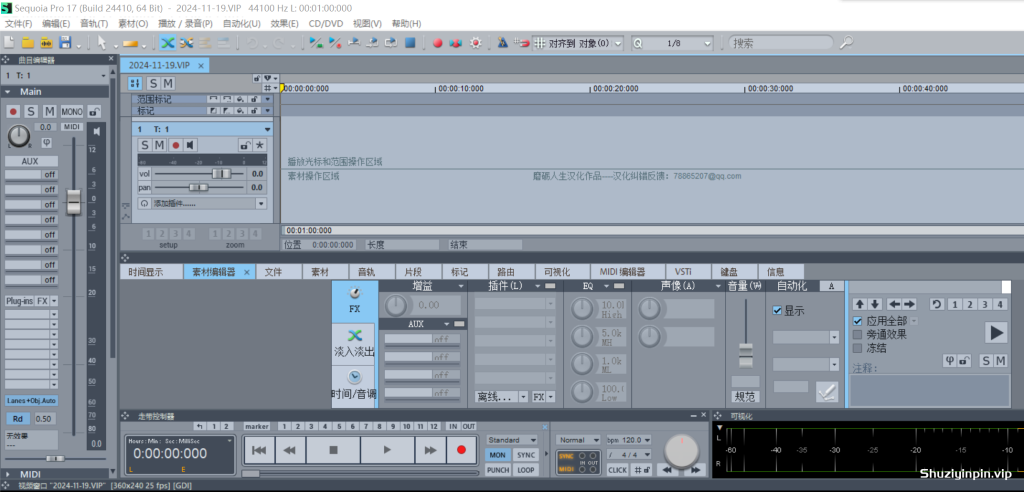
Task: Toggle MONO on the Main channel
Action: 72,112
